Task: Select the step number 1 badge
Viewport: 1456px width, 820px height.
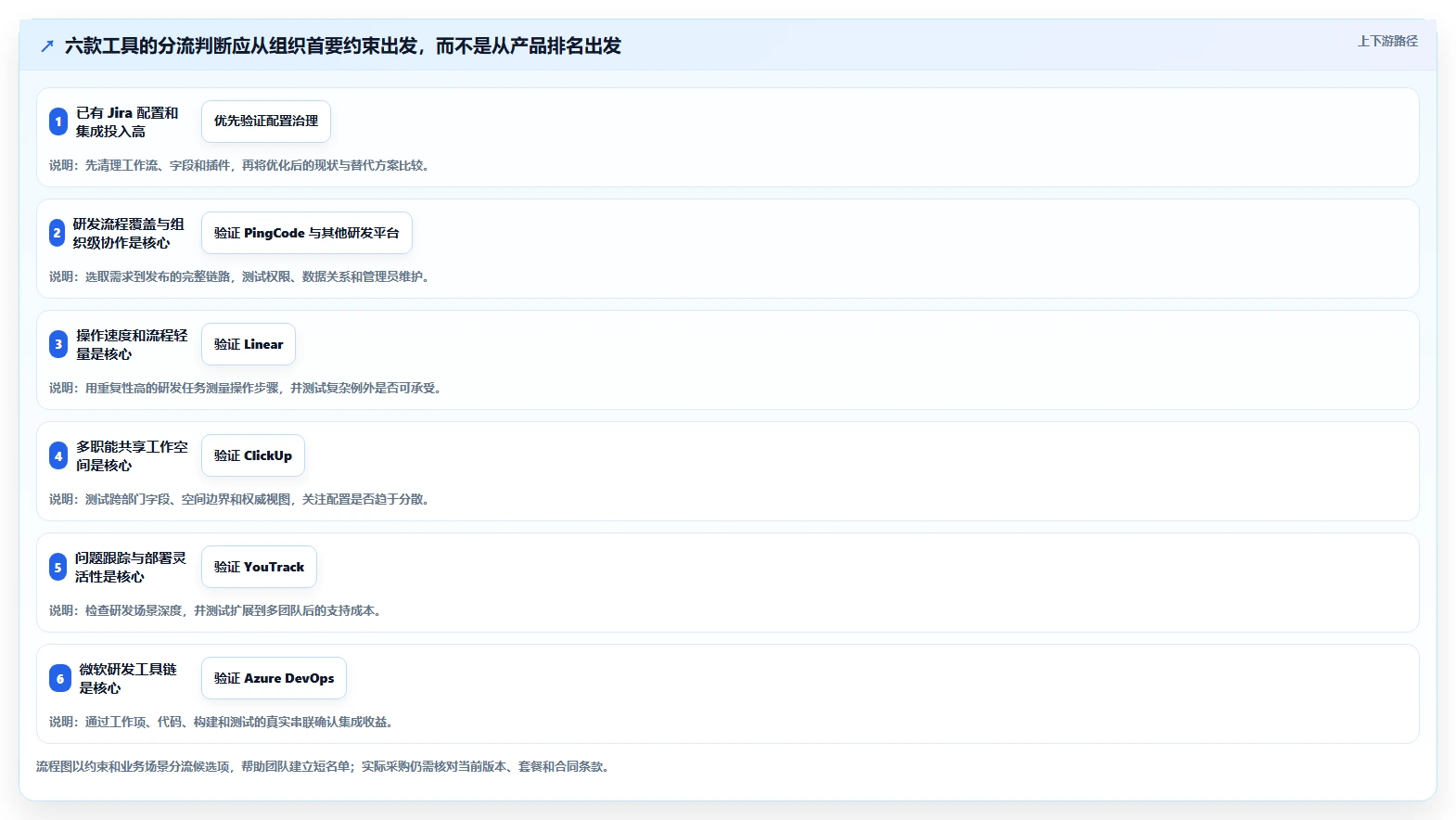Action: pyautogui.click(x=58, y=122)
